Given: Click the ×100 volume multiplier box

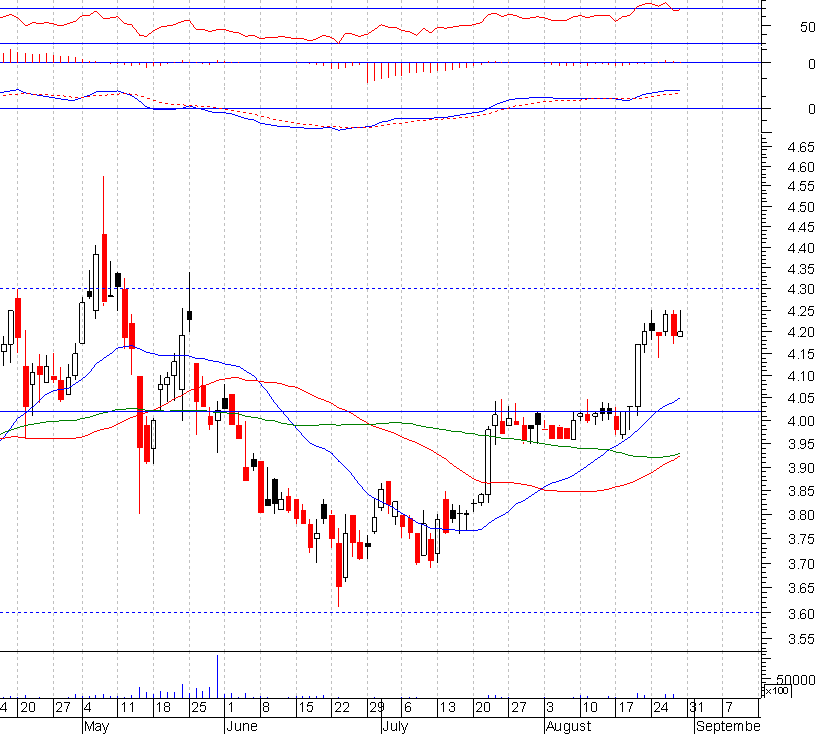Looking at the screenshot, I should (x=777, y=691).
